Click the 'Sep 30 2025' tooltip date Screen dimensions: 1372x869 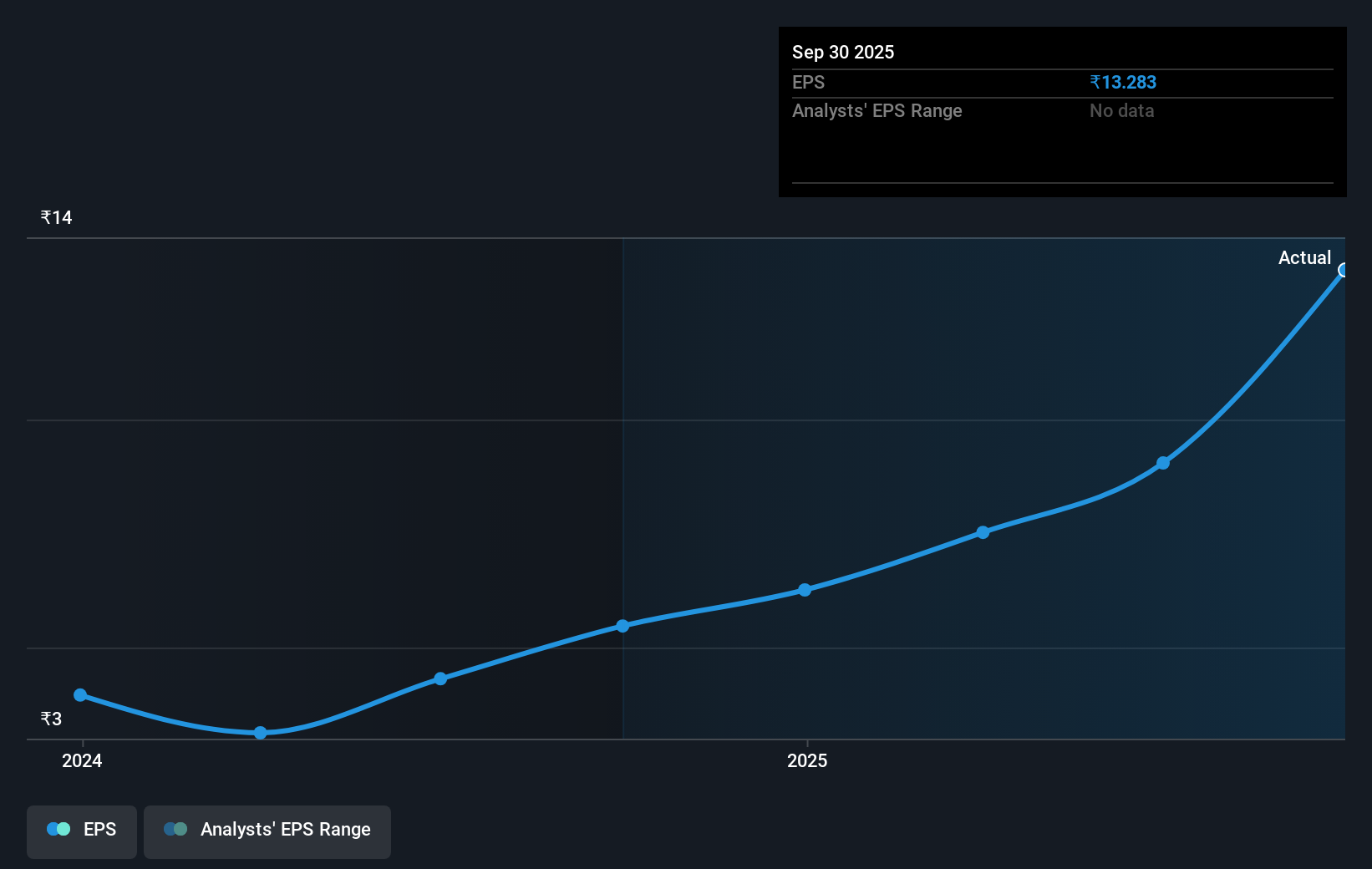point(843,52)
